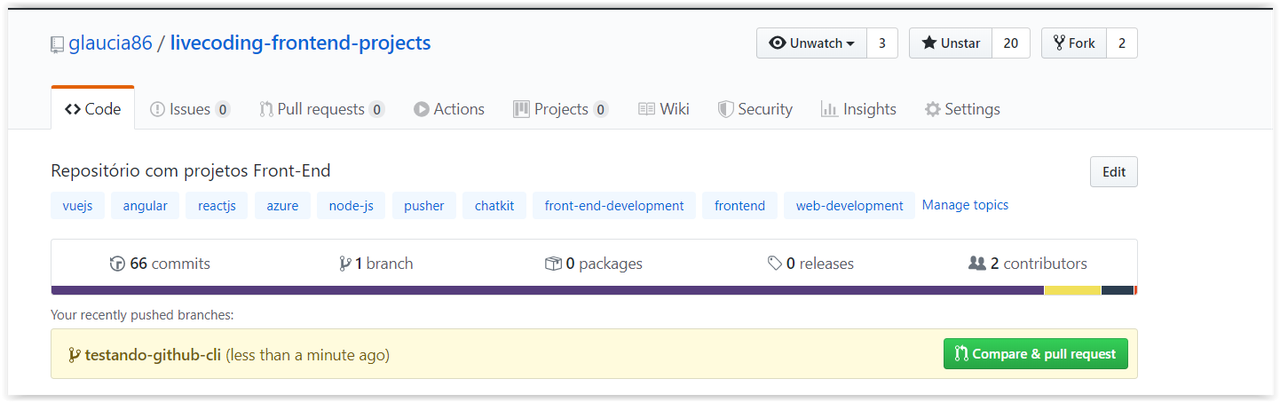The height and width of the screenshot is (402, 1280).
Task: Click the Security shield icon
Action: [726, 109]
